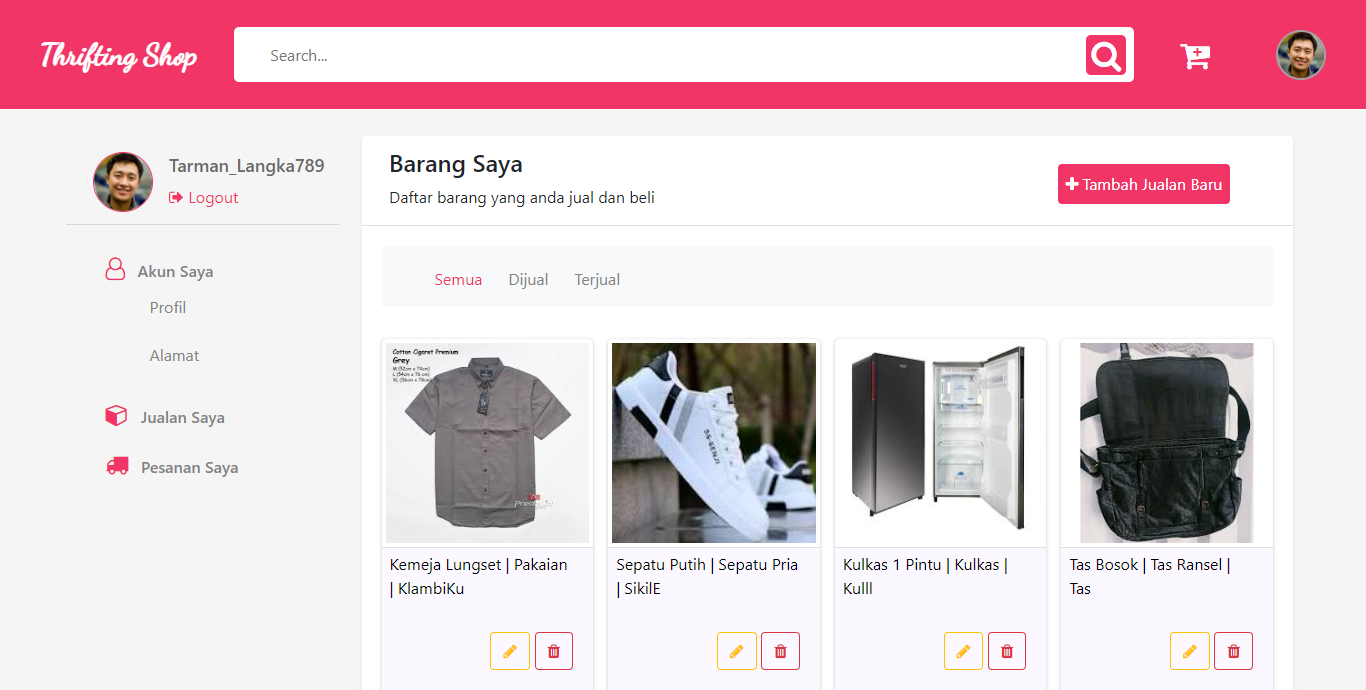Delete the Tas Bosok listing

pyautogui.click(x=1233, y=651)
